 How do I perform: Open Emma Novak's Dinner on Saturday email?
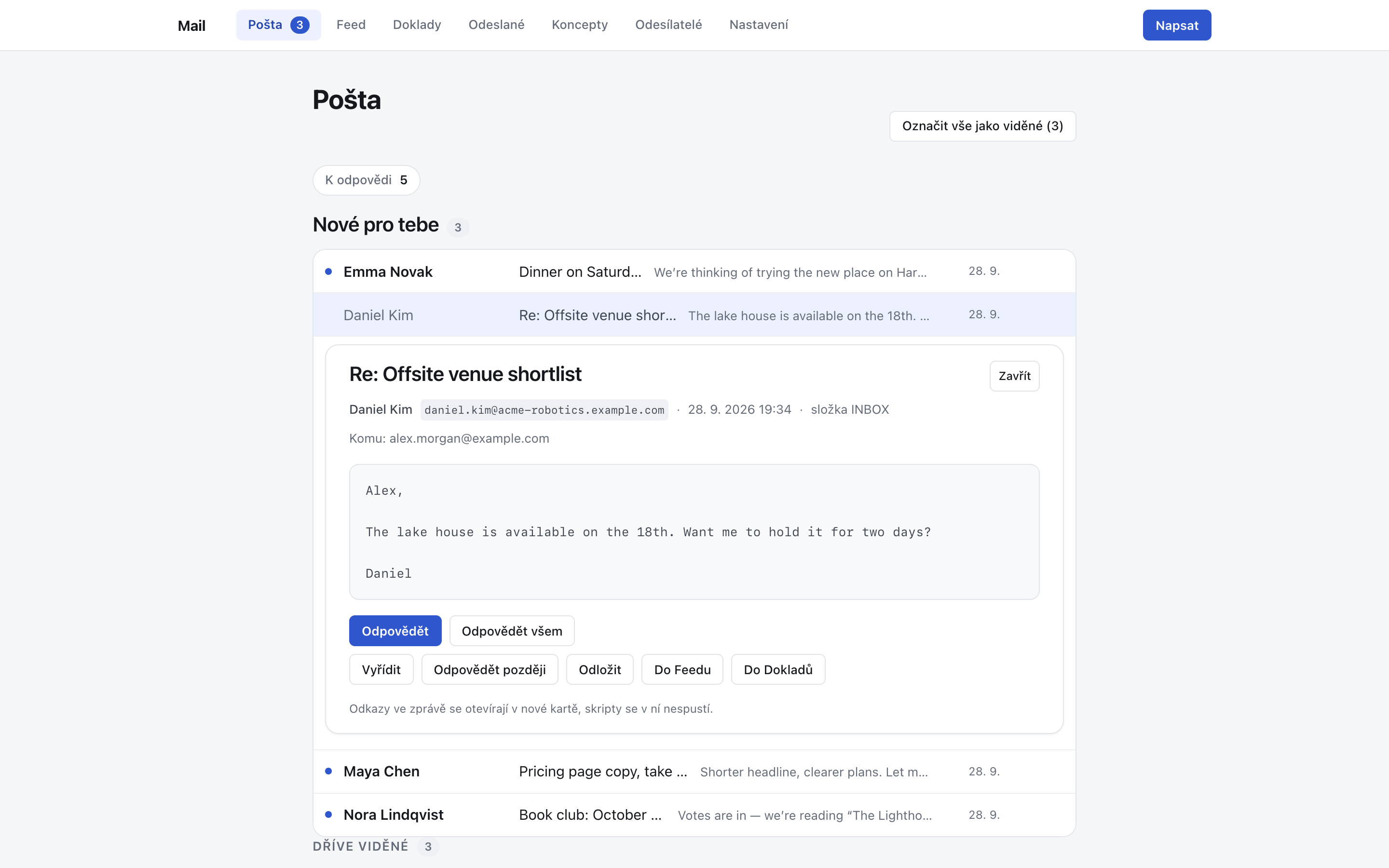[694, 271]
